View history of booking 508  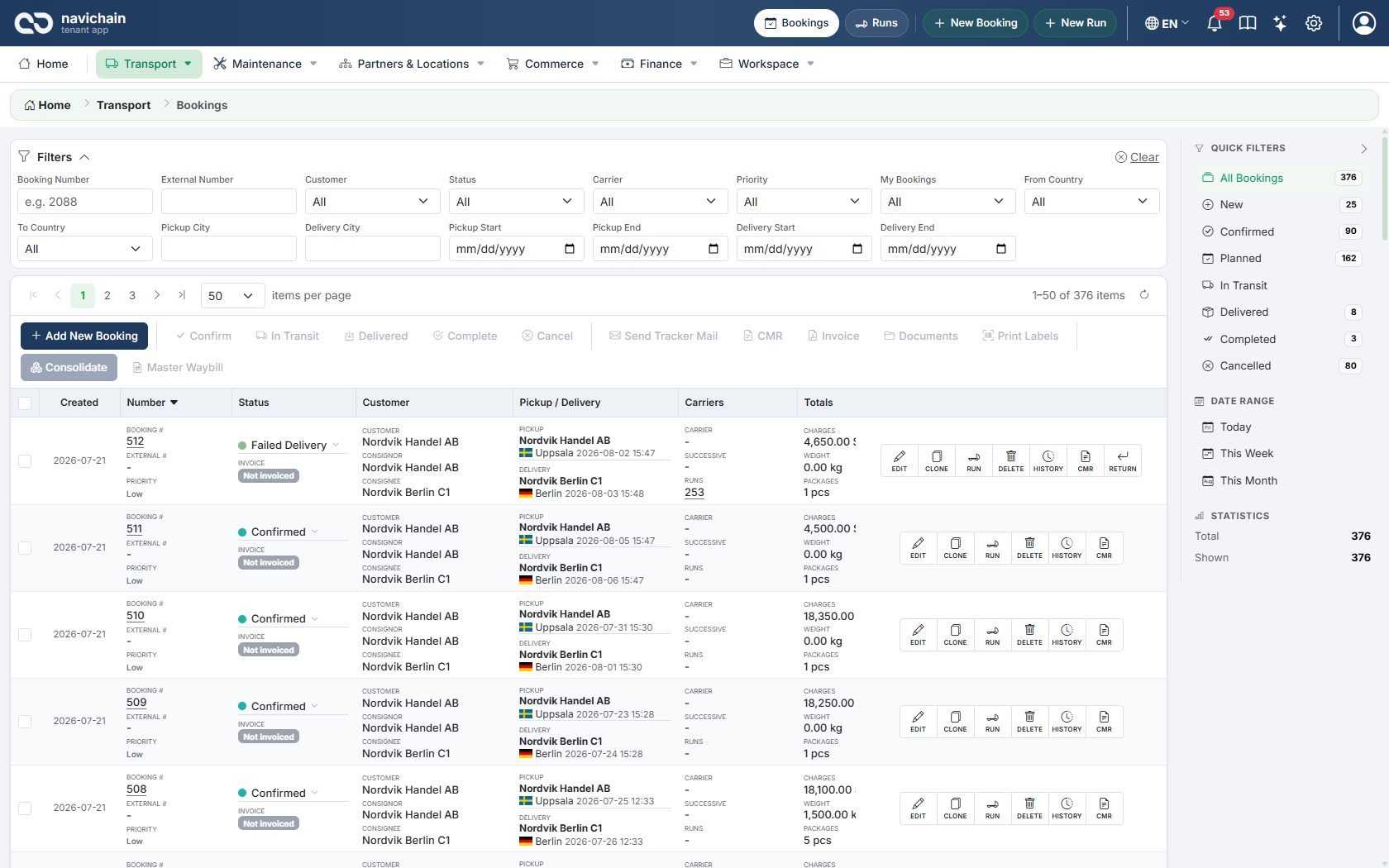(1067, 808)
